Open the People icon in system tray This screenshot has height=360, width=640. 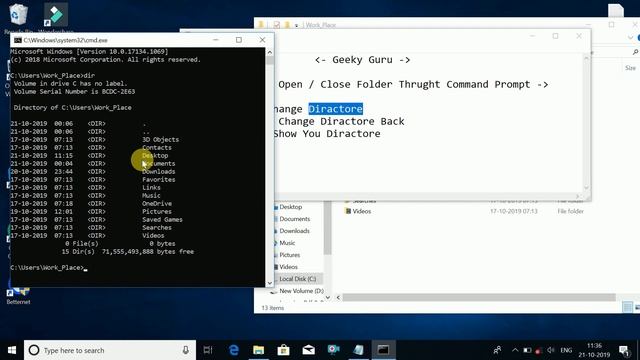pyautogui.click(x=497, y=350)
